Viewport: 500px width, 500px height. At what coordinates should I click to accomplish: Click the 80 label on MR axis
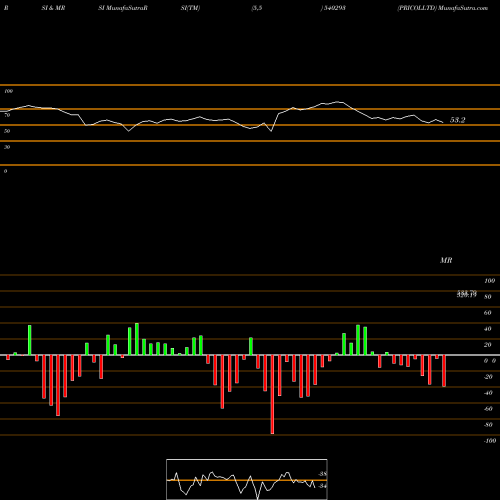tap(488, 297)
